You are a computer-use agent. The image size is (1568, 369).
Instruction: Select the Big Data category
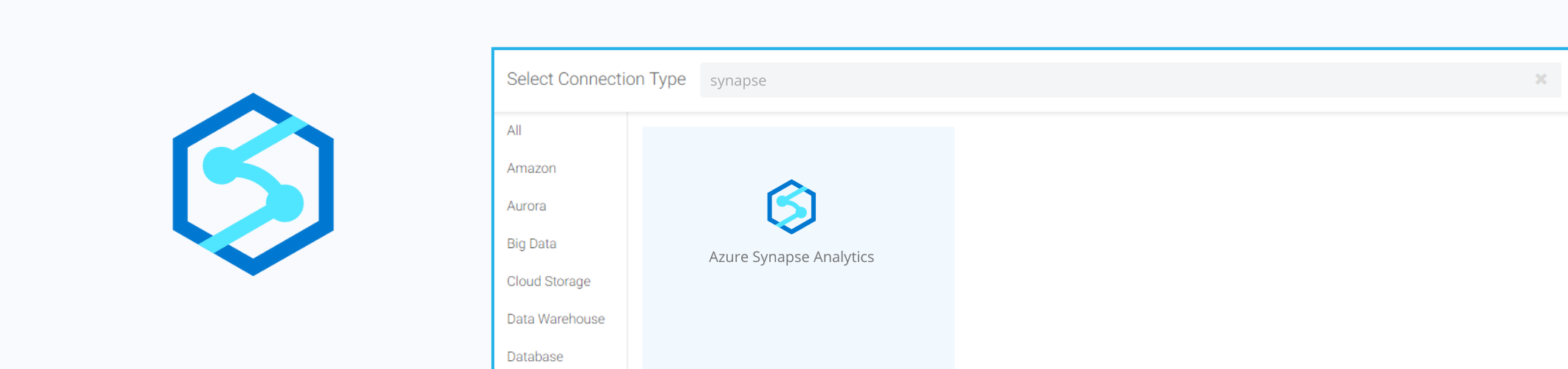click(x=531, y=244)
